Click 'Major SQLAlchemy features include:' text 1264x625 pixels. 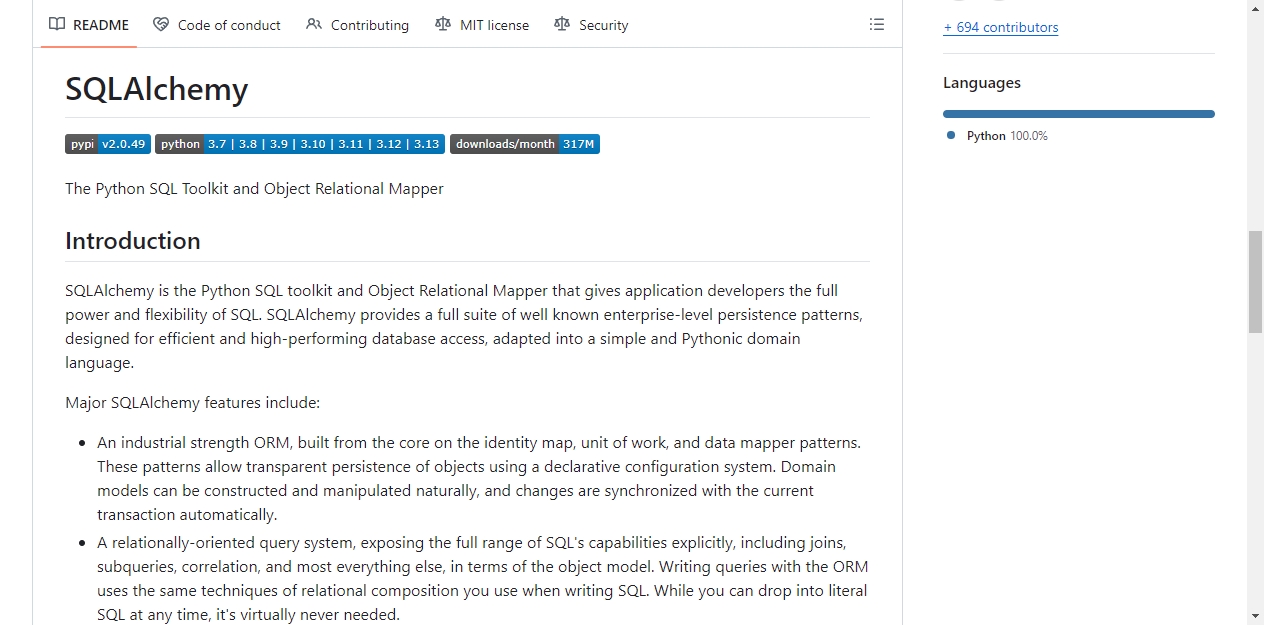192,403
